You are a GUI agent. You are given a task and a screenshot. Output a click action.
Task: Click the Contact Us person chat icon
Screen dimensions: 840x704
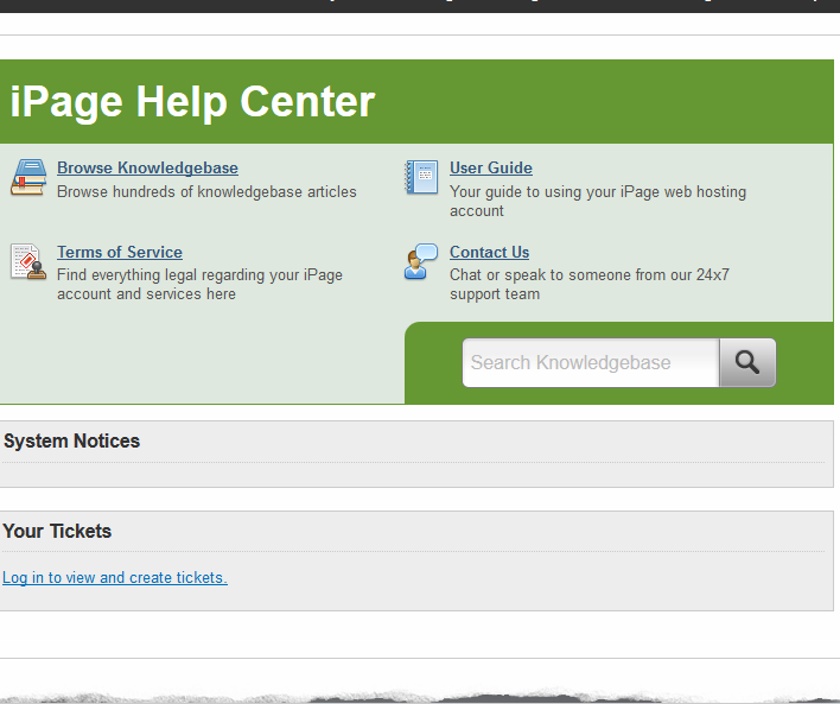[x=421, y=261]
